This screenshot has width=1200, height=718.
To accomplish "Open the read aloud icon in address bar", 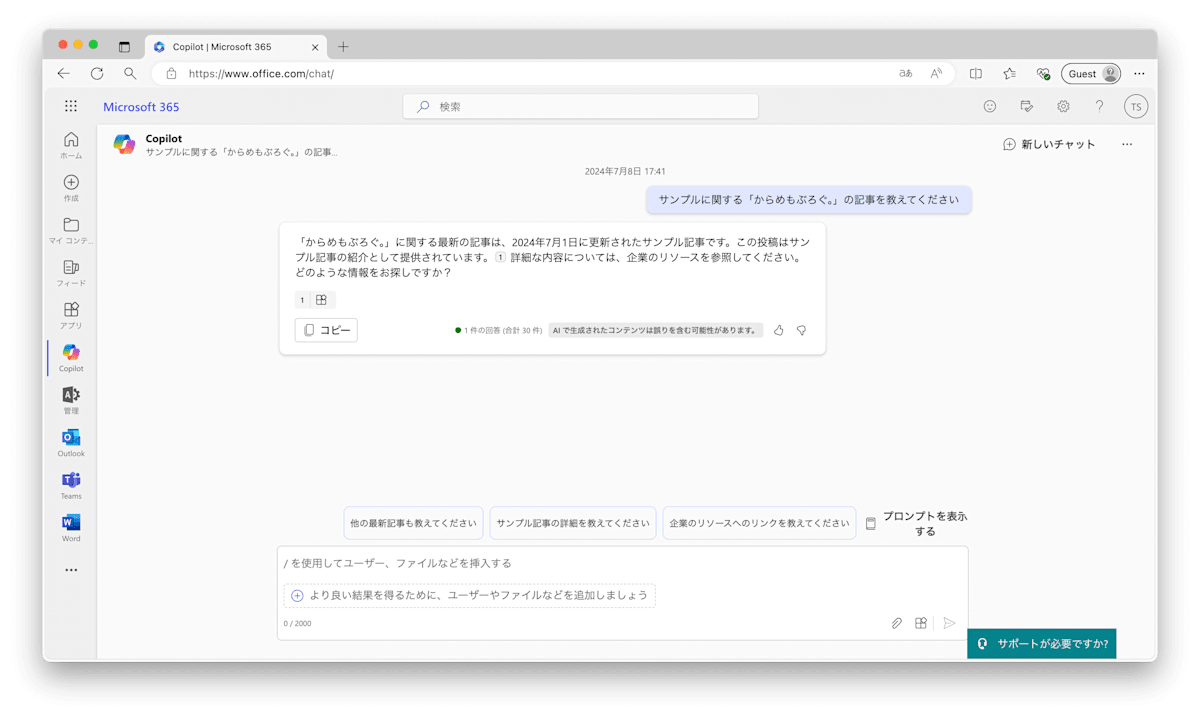I will (936, 74).
